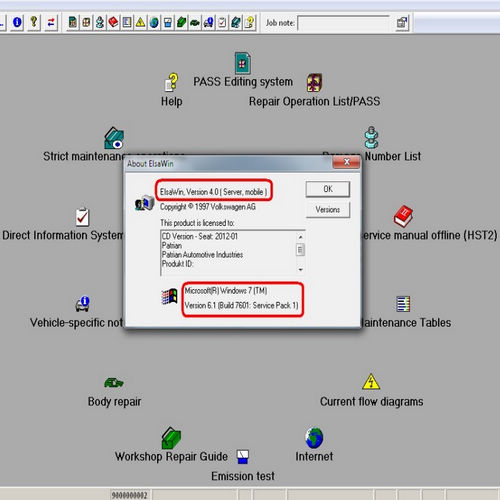The image size is (500, 500).
Task: Click ElsaWin icon in About dialog
Action: tap(144, 203)
